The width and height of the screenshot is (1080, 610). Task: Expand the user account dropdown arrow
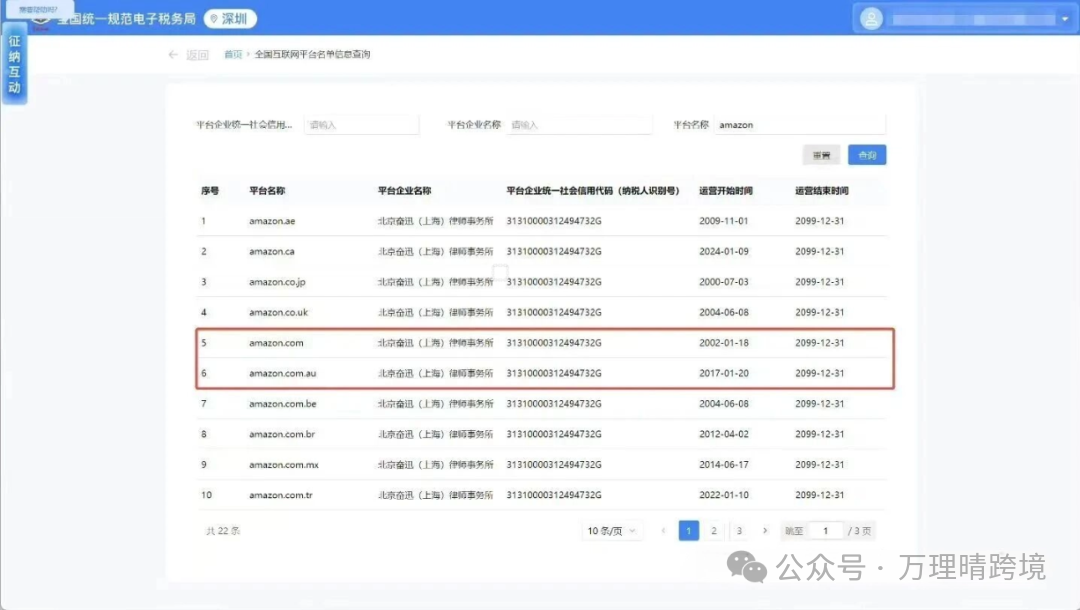pos(1065,19)
